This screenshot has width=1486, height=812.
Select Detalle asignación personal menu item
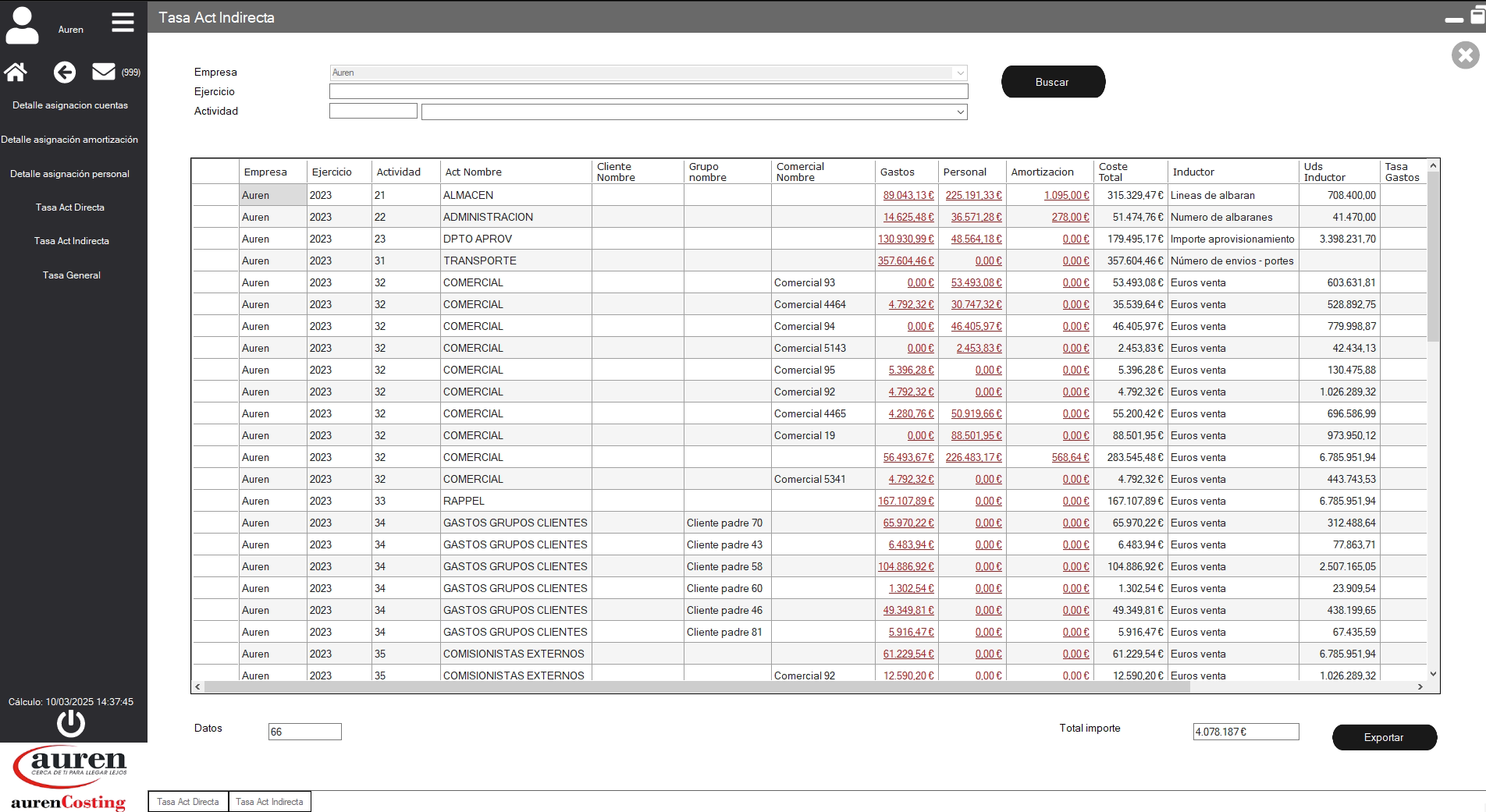(x=69, y=174)
